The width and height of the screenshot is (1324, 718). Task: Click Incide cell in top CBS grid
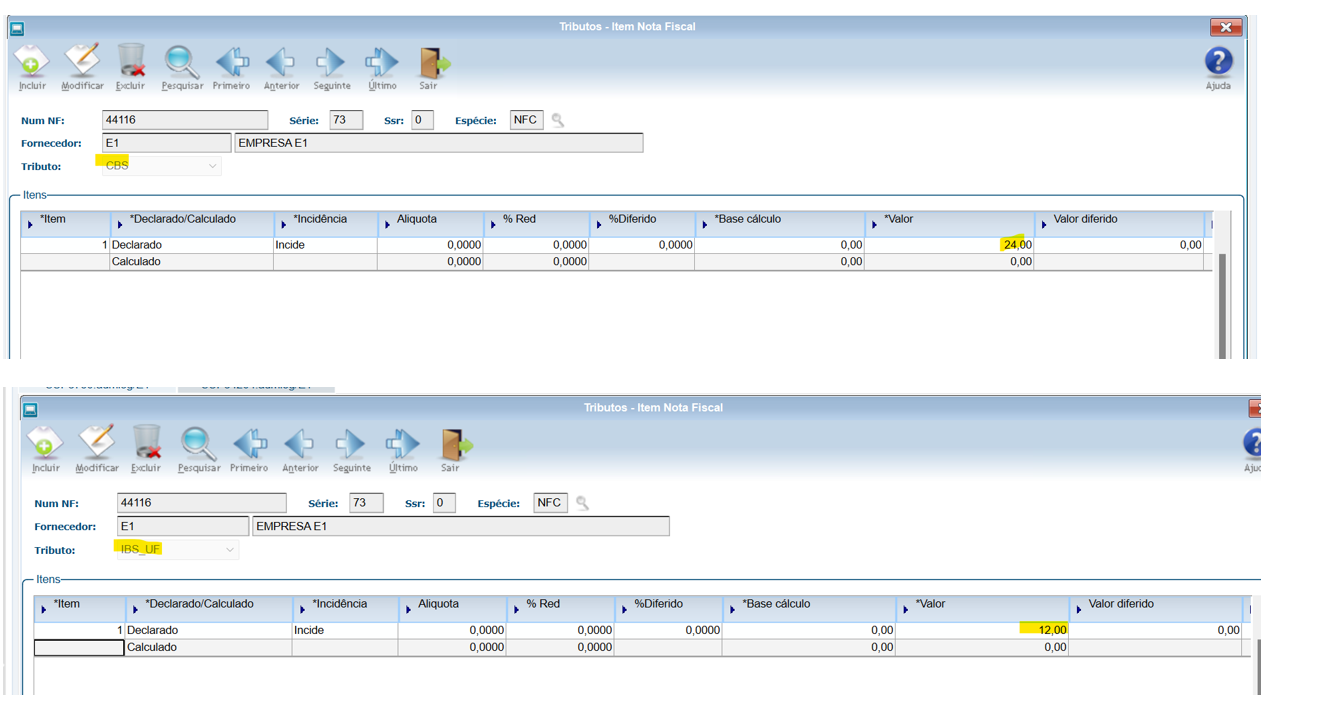(326, 245)
